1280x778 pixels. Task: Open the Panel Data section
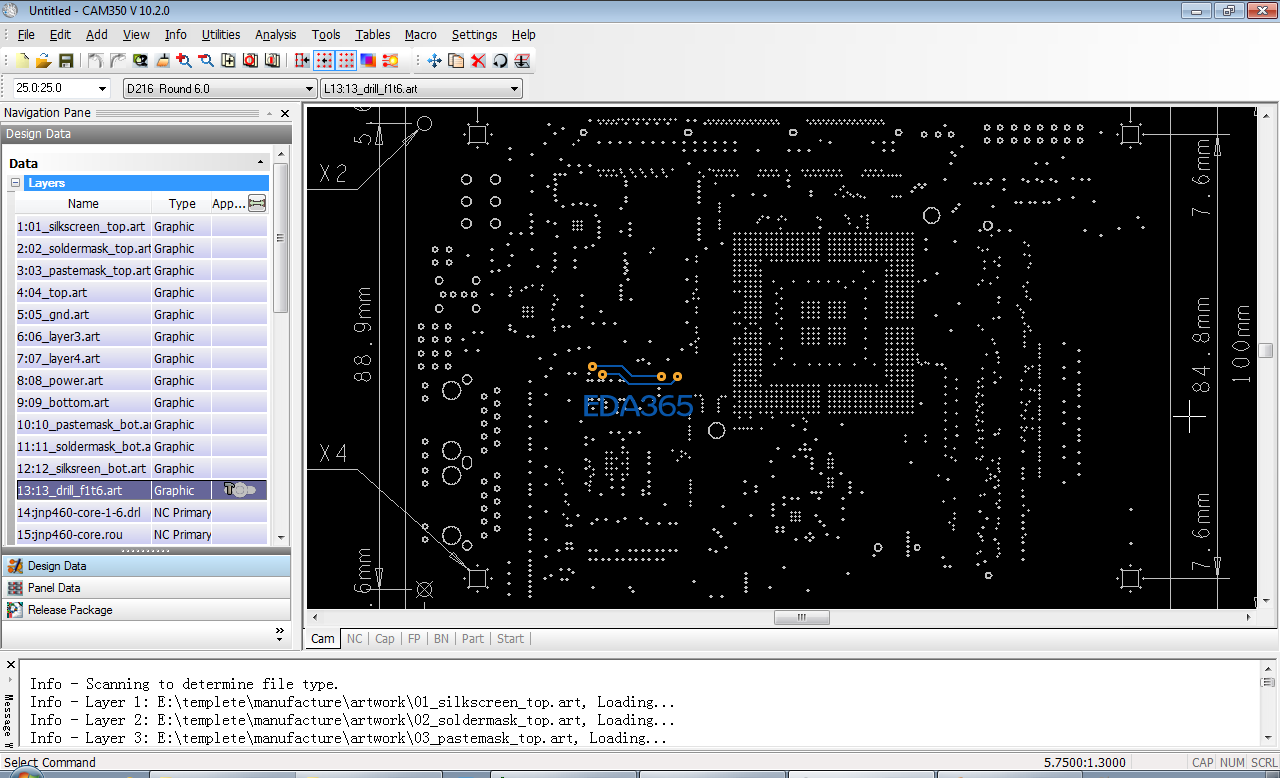tap(54, 588)
